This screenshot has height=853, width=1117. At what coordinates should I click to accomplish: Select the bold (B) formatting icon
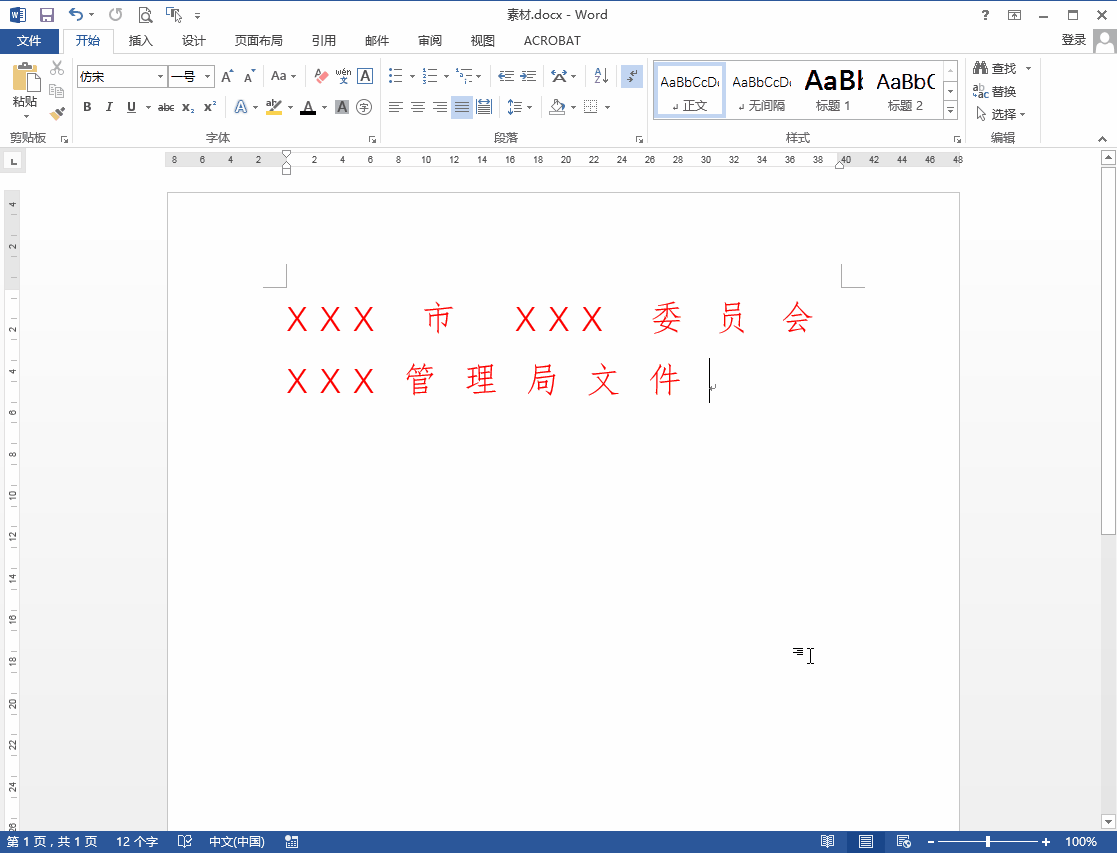tap(87, 107)
